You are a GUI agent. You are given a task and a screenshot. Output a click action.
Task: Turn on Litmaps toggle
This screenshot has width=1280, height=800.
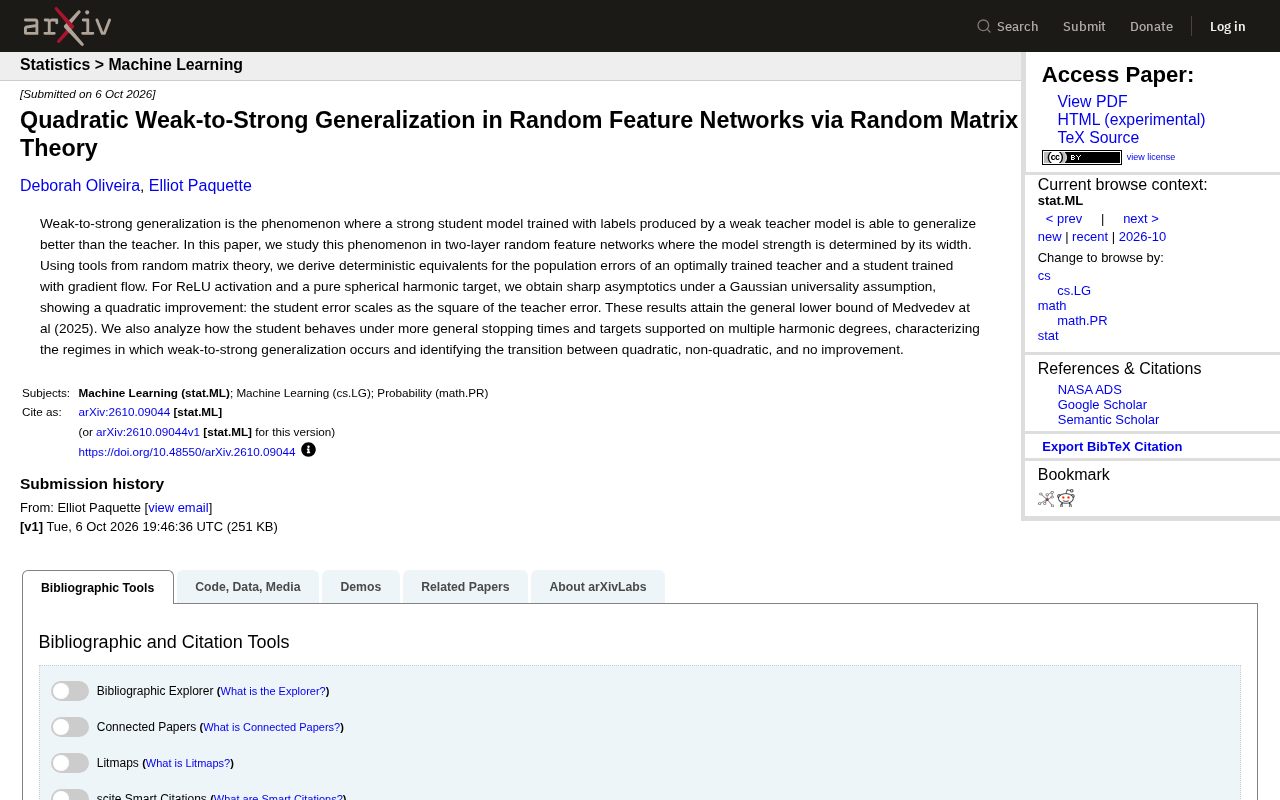(x=70, y=763)
